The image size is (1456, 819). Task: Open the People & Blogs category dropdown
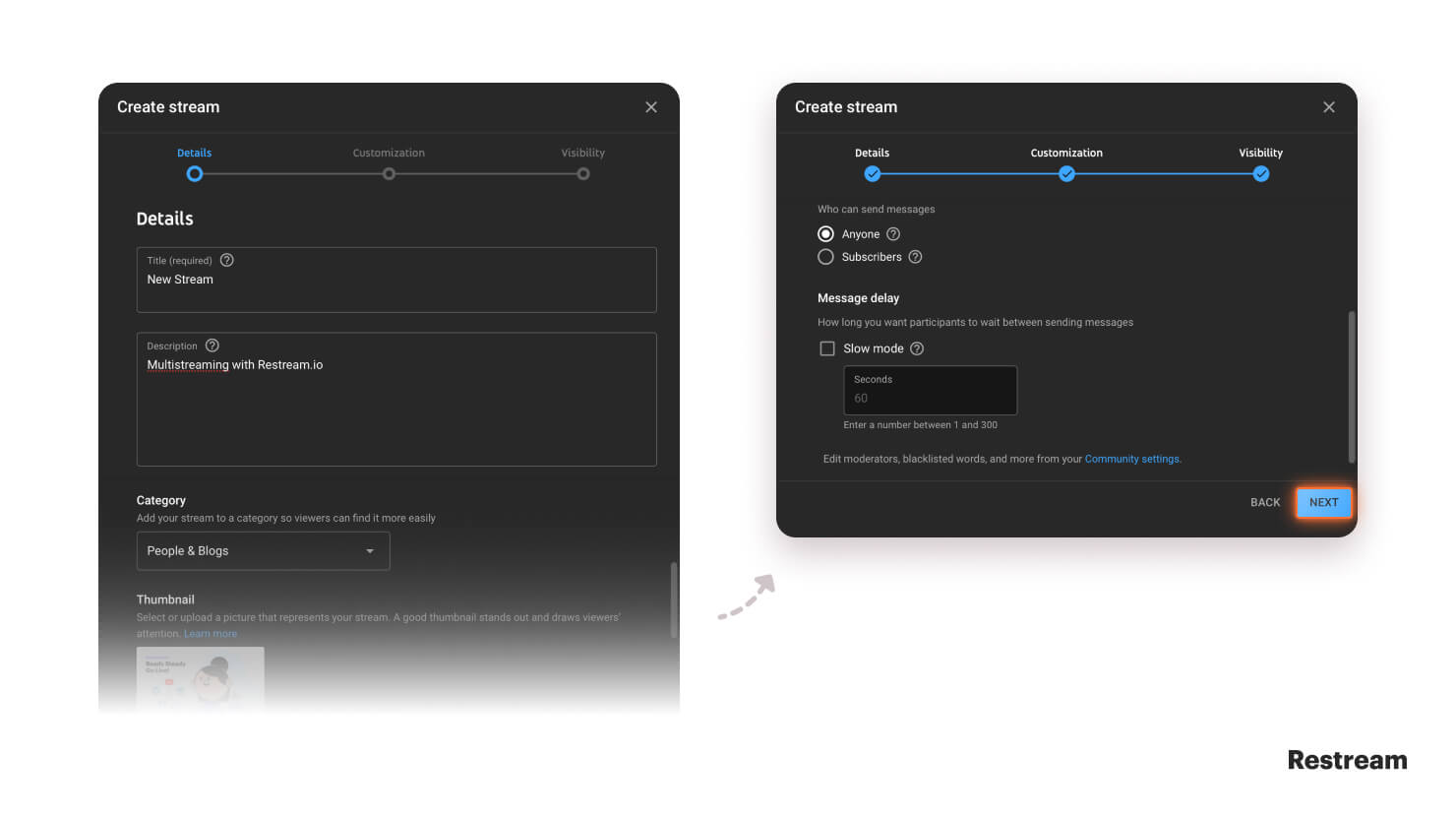[x=264, y=551]
